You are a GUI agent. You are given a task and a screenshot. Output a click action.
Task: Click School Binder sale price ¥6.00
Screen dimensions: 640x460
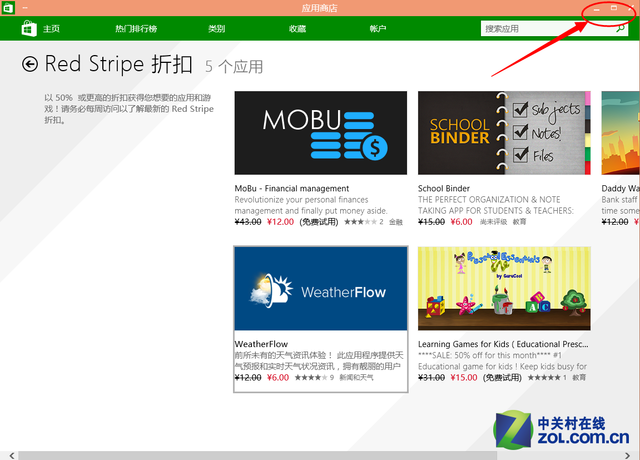pos(461,222)
